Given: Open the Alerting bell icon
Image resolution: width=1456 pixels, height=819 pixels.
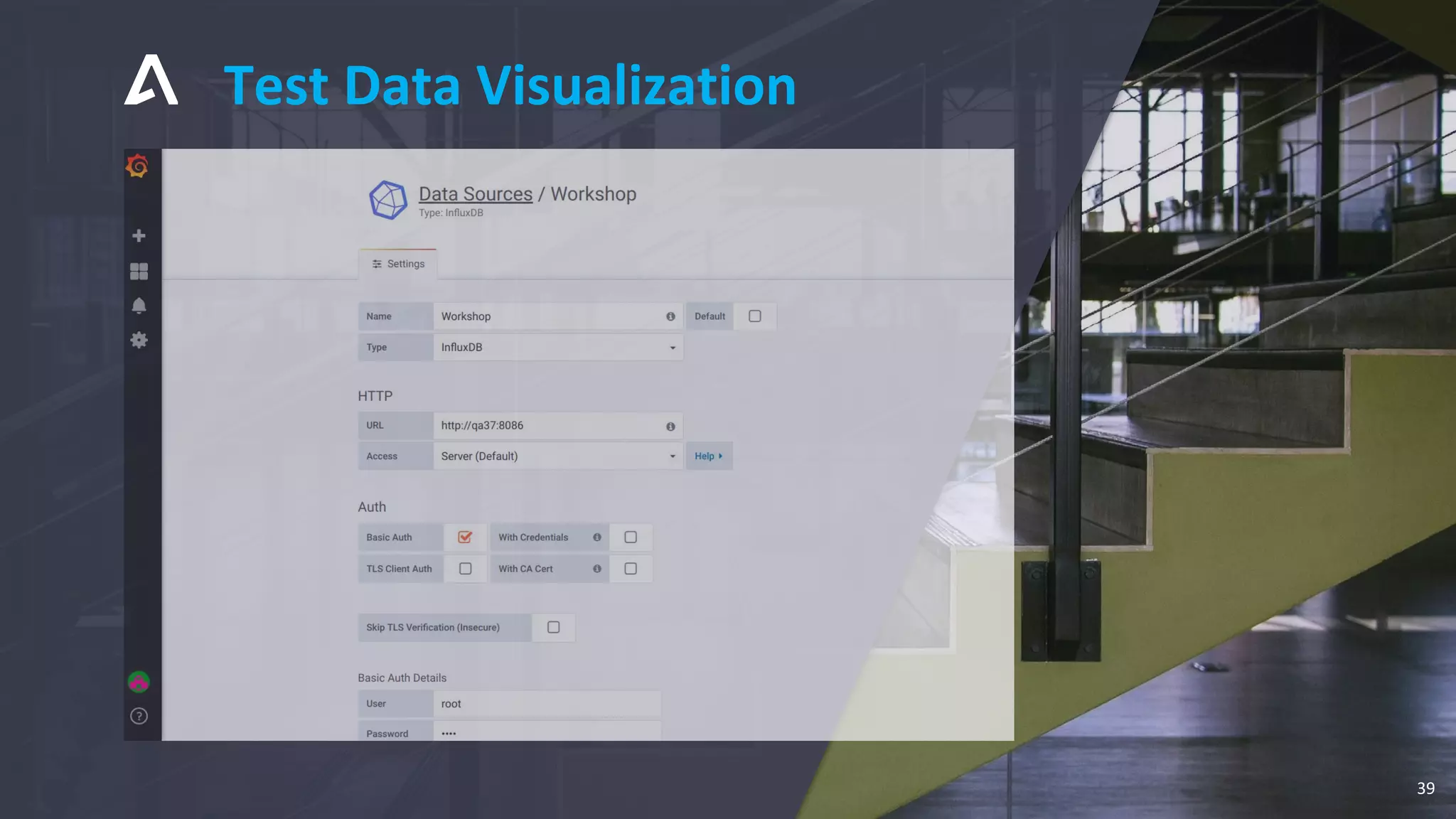Looking at the screenshot, I should point(139,306).
